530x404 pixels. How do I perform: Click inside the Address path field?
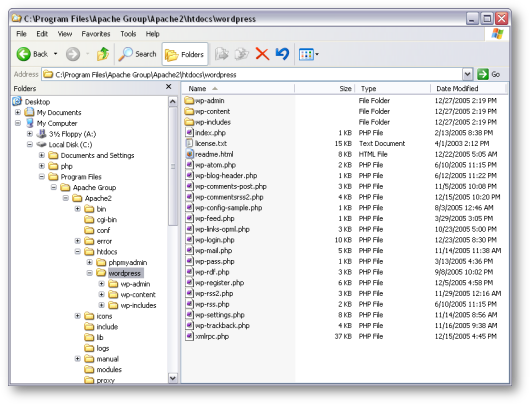[252, 74]
